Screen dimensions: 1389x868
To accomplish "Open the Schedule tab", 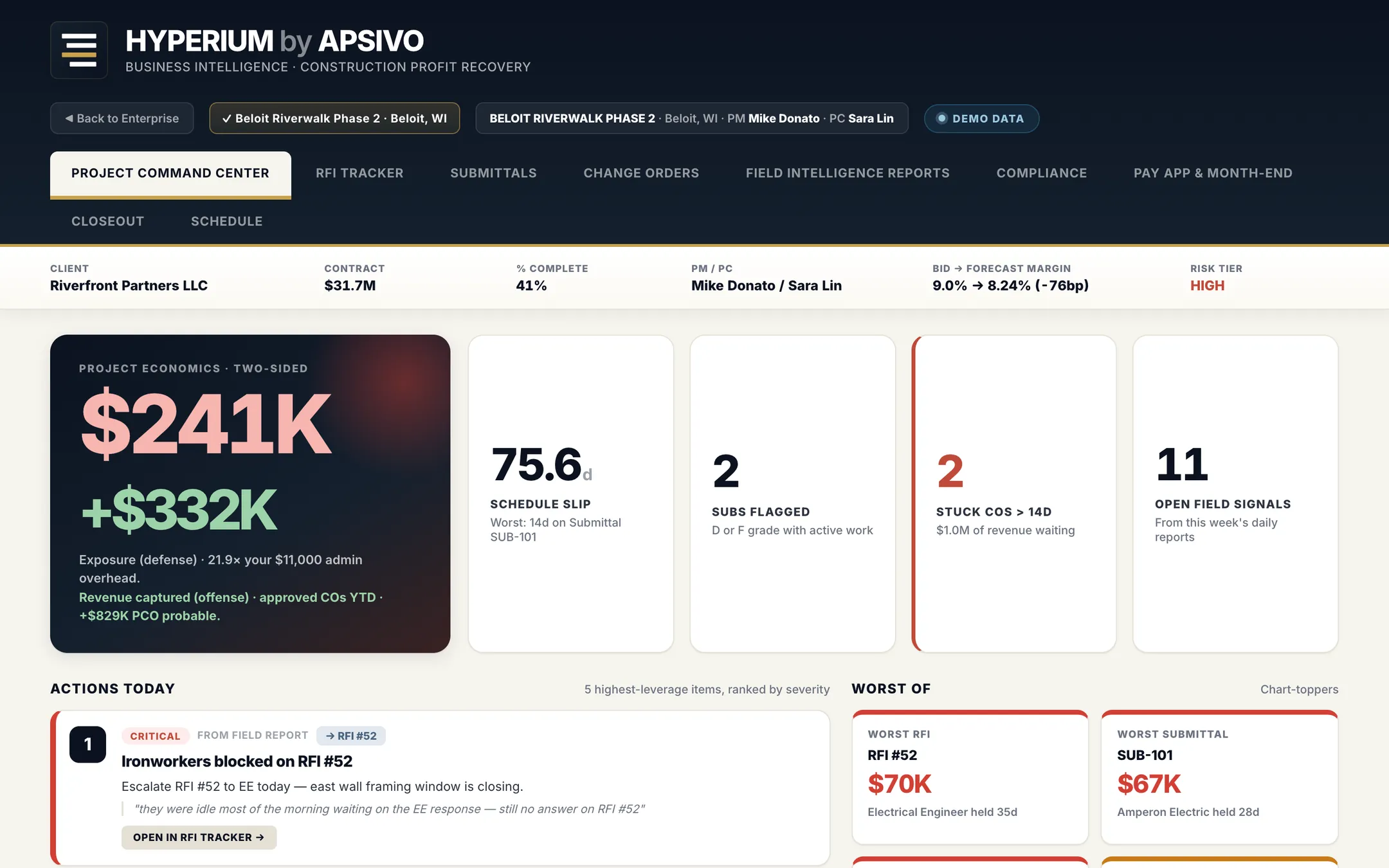I will click(226, 221).
